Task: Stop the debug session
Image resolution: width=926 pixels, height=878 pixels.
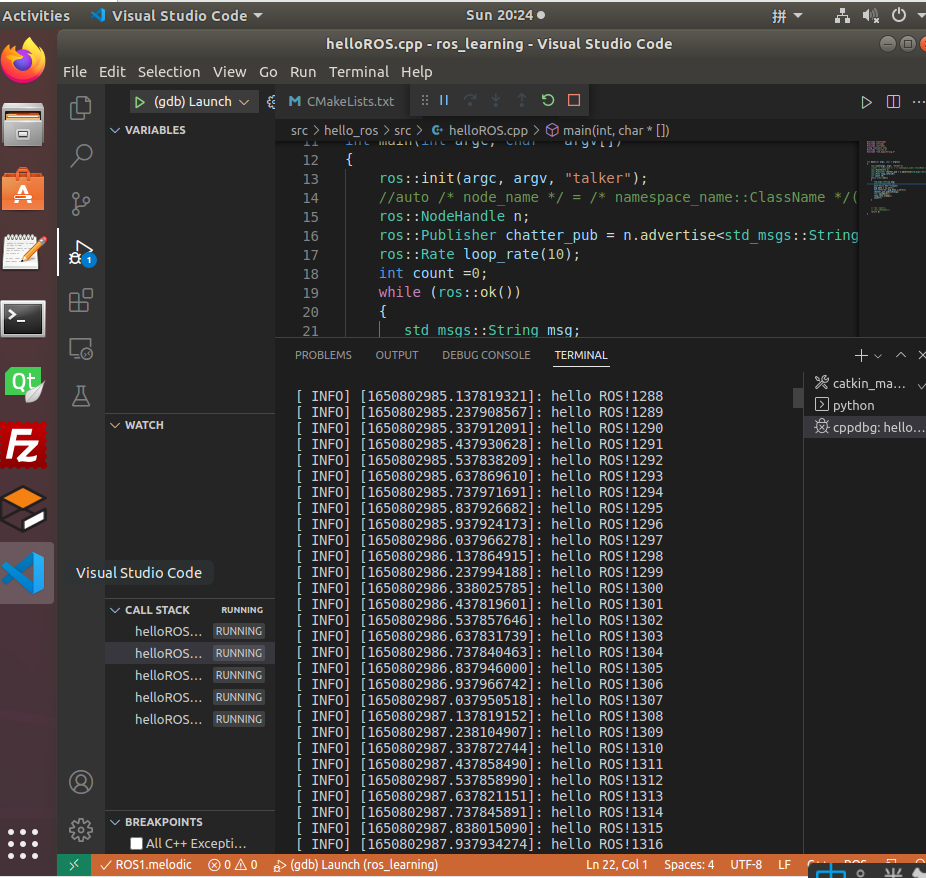Action: click(x=572, y=100)
